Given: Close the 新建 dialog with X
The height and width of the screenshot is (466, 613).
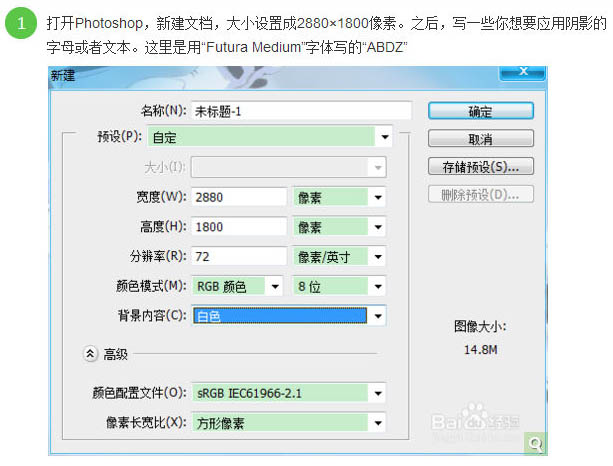Looking at the screenshot, I should click(522, 72).
